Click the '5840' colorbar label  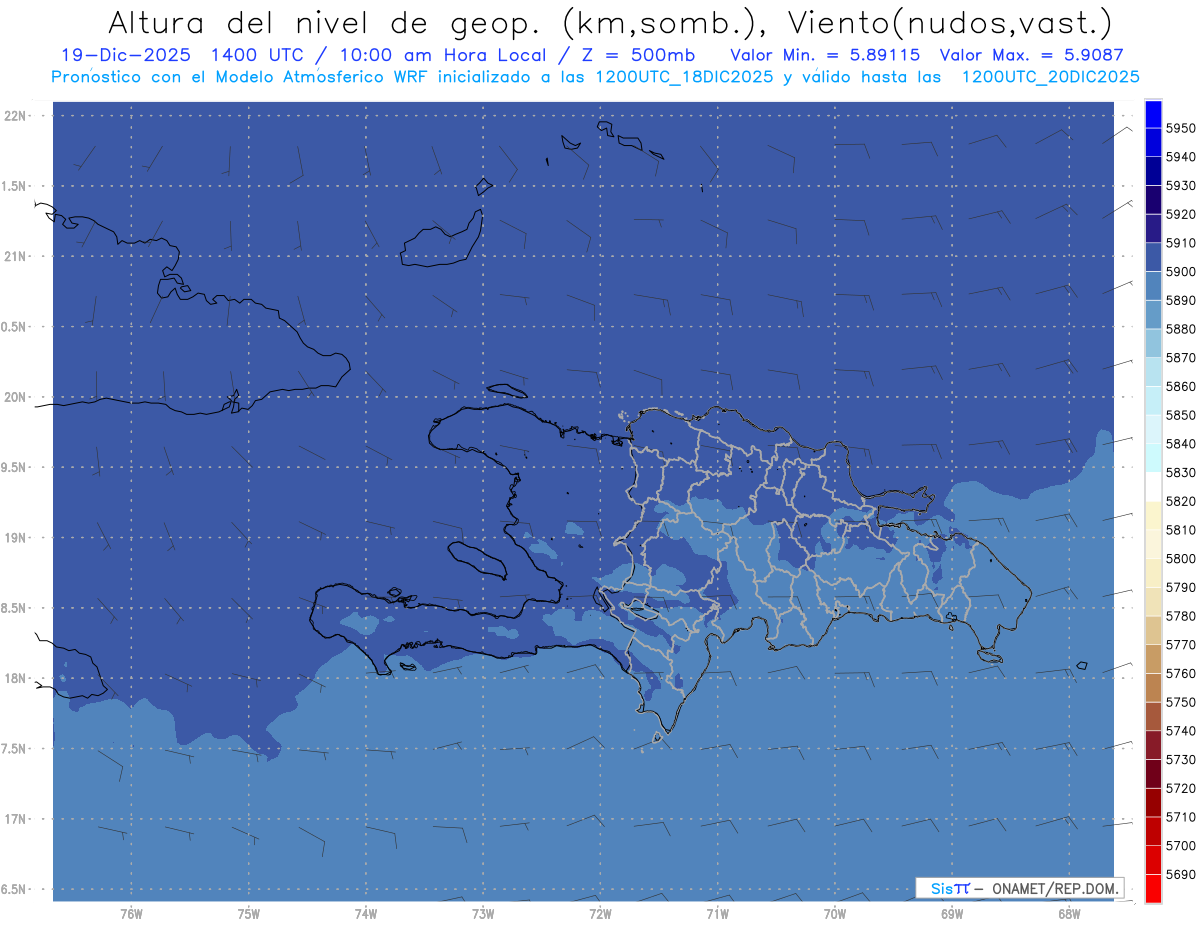click(x=1181, y=444)
